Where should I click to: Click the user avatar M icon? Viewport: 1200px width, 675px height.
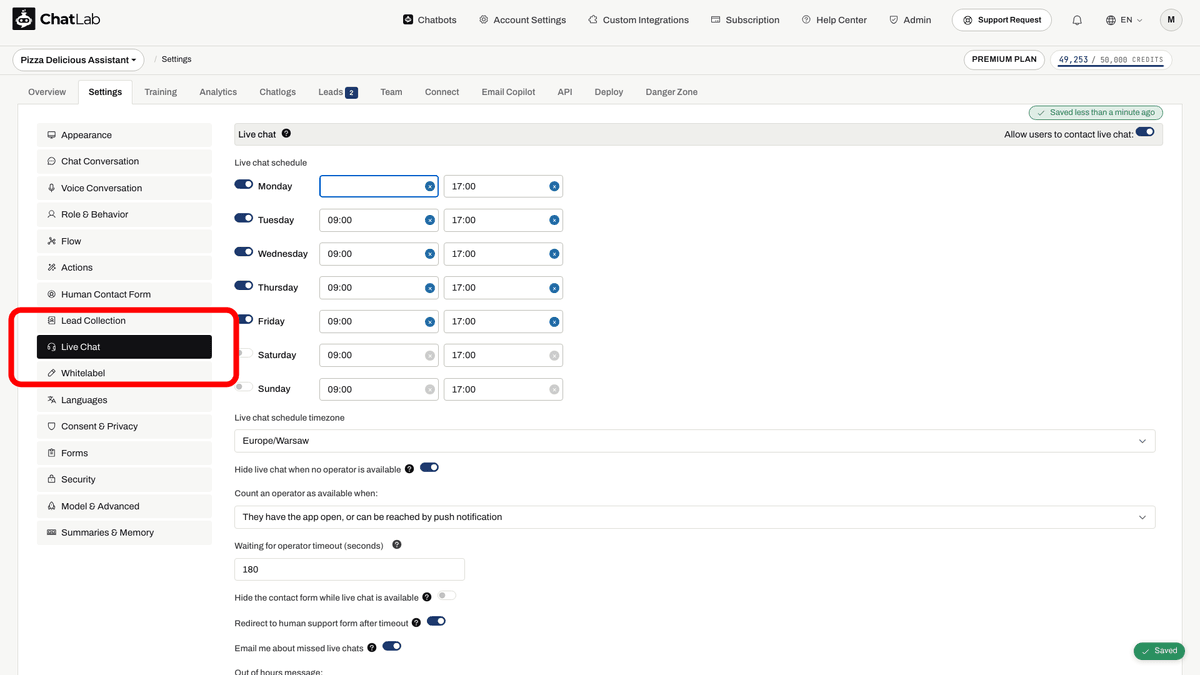click(1171, 20)
